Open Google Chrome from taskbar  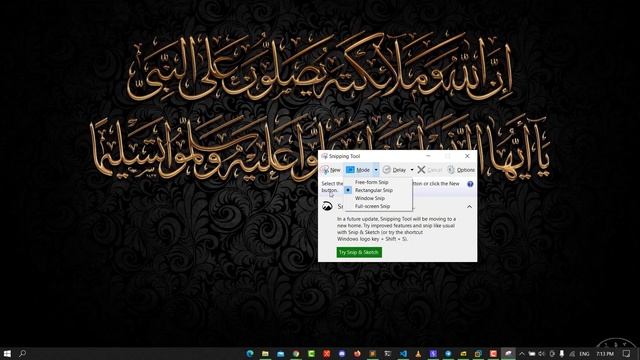(296, 353)
